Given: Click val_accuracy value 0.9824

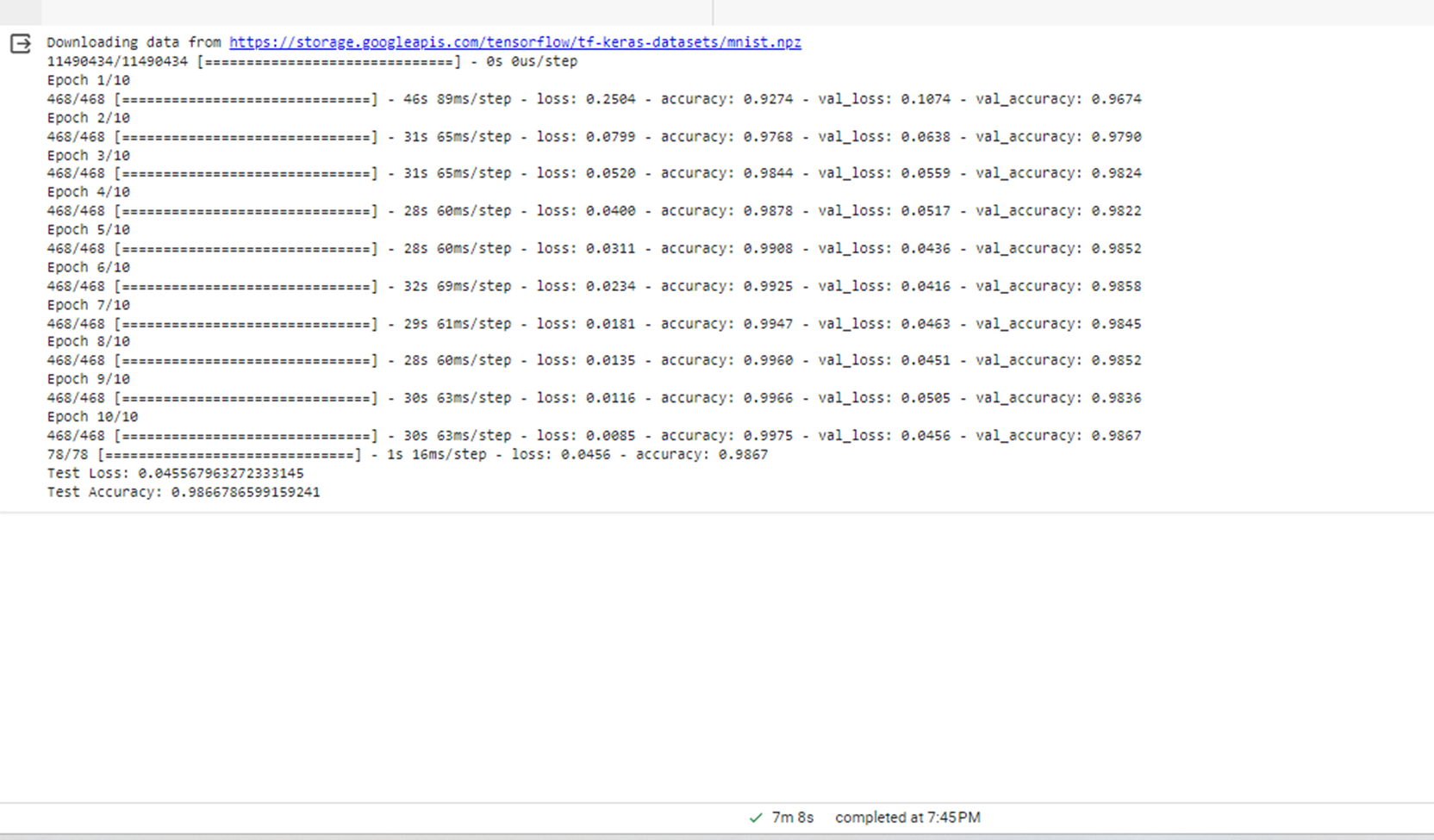Looking at the screenshot, I should [1116, 173].
